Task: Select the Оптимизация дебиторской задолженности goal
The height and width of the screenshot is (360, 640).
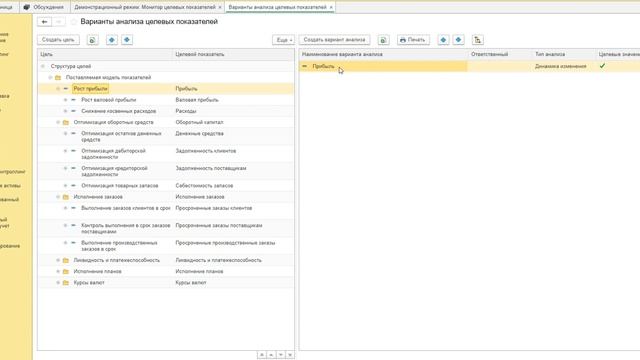Action: [x=113, y=154]
